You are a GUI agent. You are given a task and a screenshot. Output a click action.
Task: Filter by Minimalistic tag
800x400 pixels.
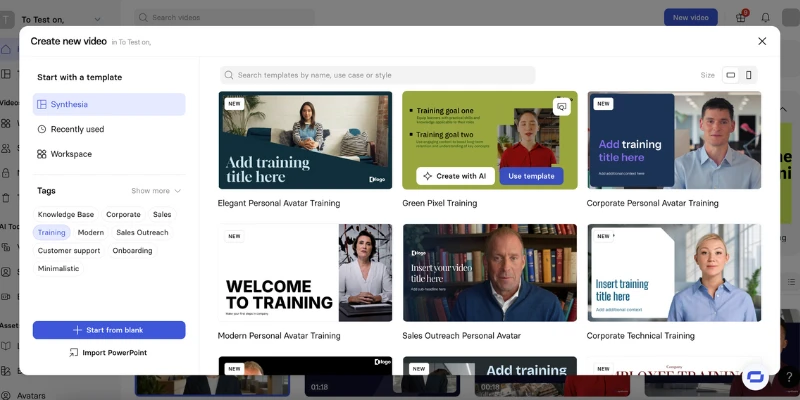click(x=58, y=268)
